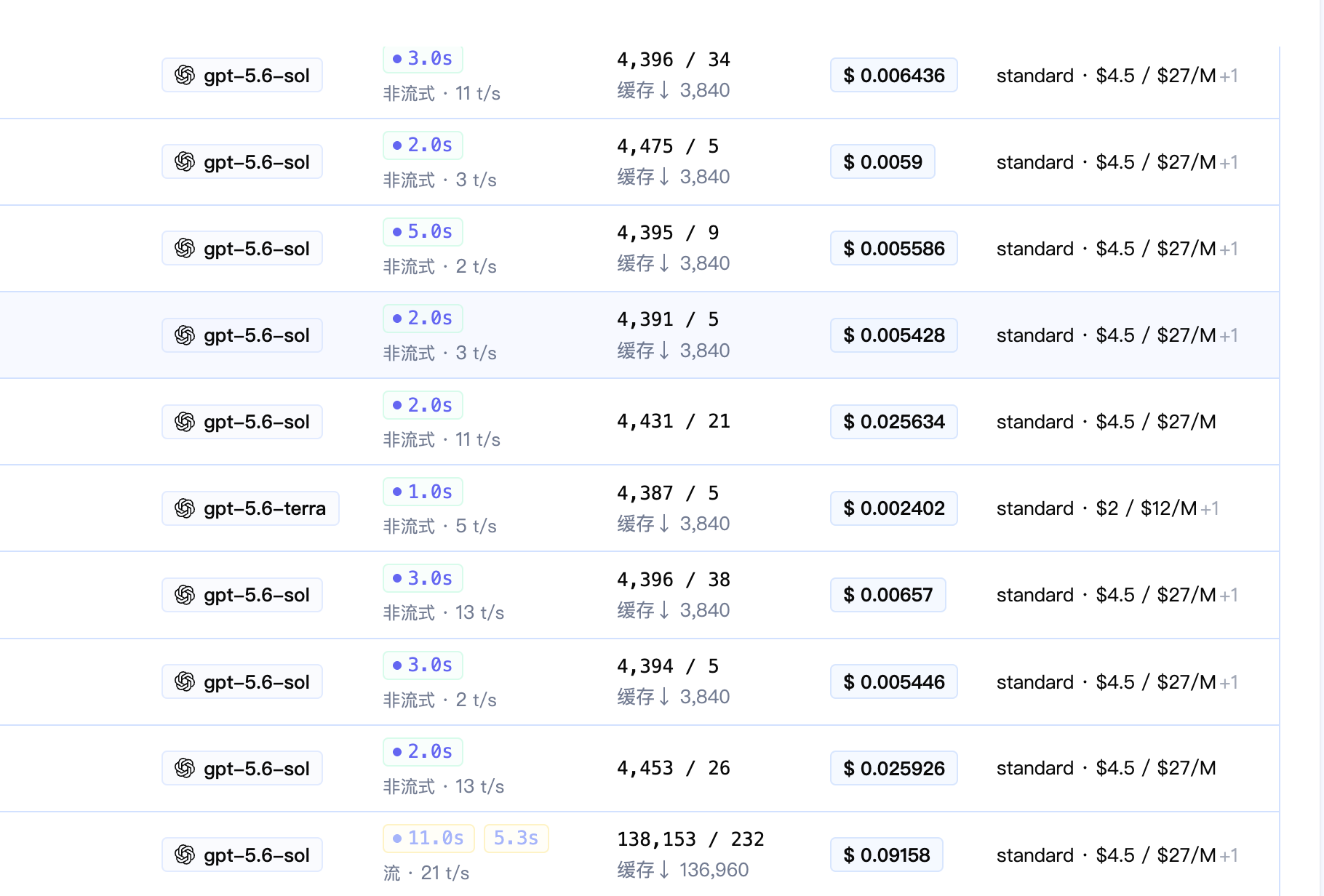Viewport: 1324px width, 896px height.
Task: Select the token count "4,387 / 5"
Action: point(668,493)
